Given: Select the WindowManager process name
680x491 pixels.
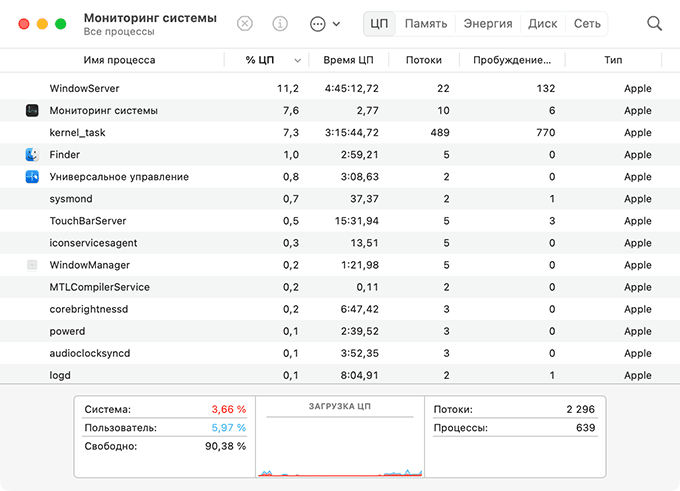Looking at the screenshot, I should click(x=89, y=265).
